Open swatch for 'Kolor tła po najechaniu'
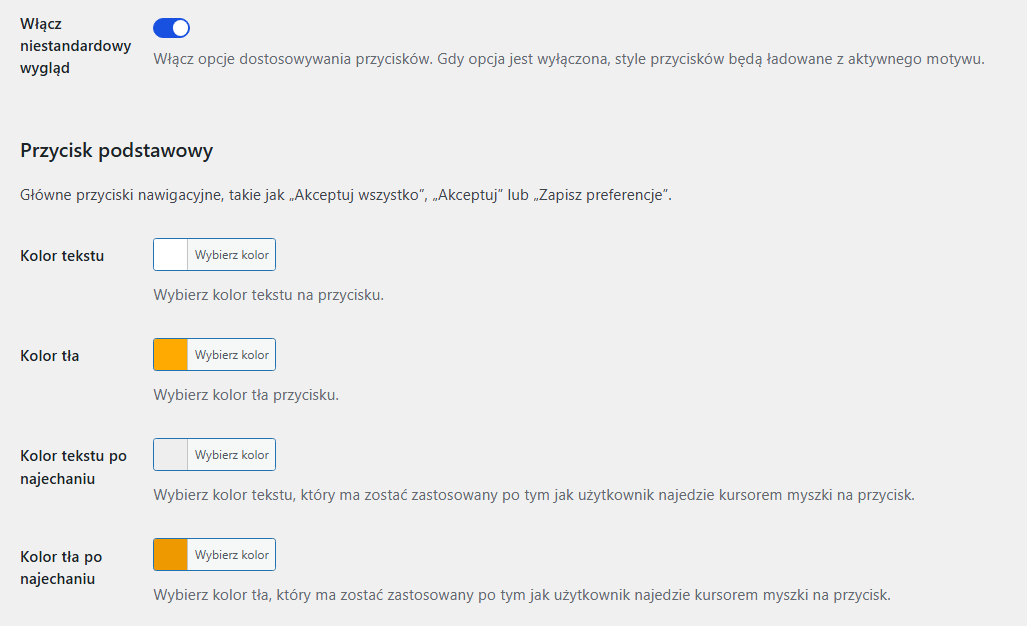 click(x=170, y=555)
